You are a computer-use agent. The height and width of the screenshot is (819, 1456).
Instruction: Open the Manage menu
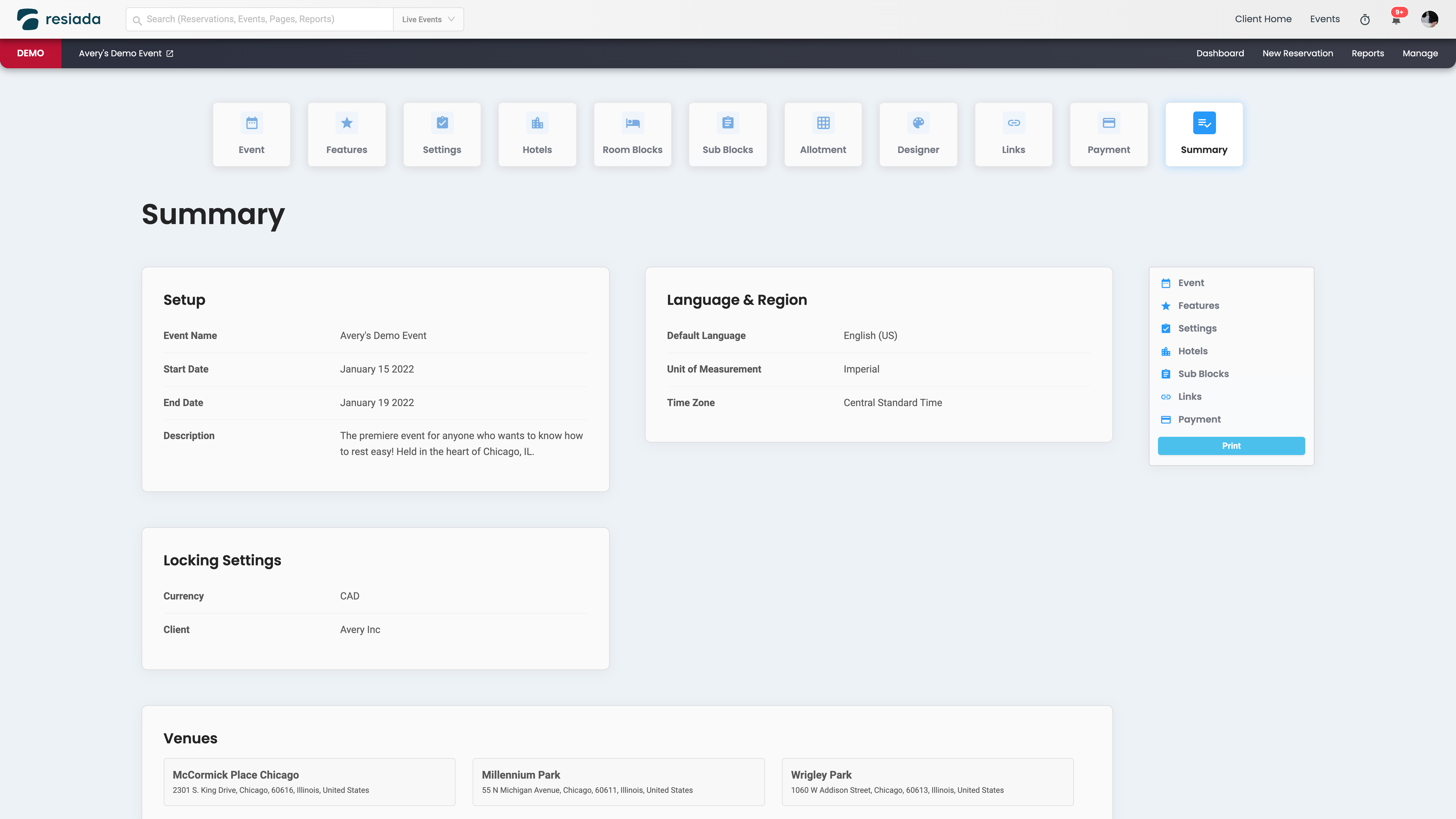pyautogui.click(x=1419, y=54)
